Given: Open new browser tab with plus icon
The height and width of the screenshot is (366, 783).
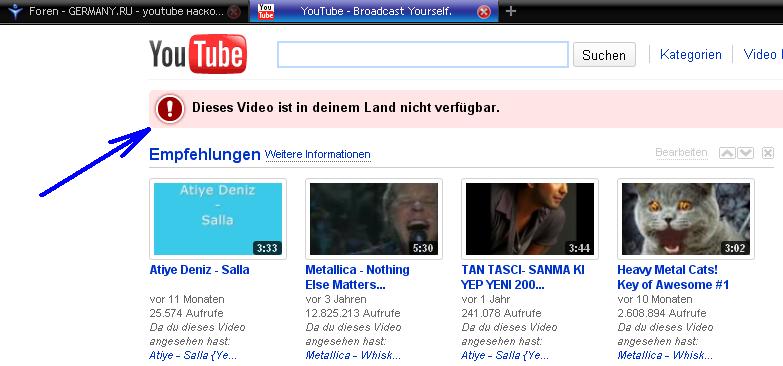Looking at the screenshot, I should pyautogui.click(x=510, y=11).
